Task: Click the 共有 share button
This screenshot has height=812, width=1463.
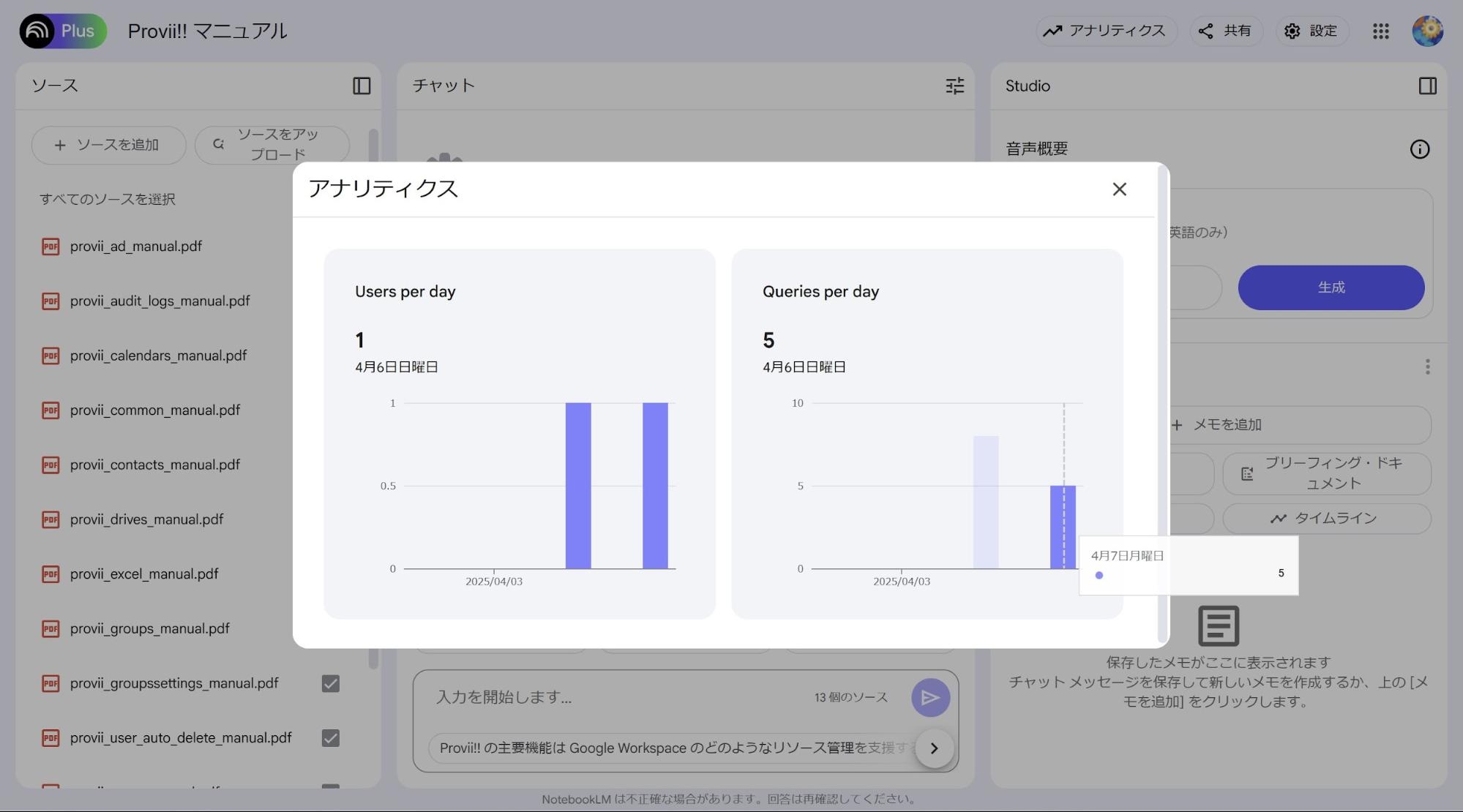Action: (1225, 31)
